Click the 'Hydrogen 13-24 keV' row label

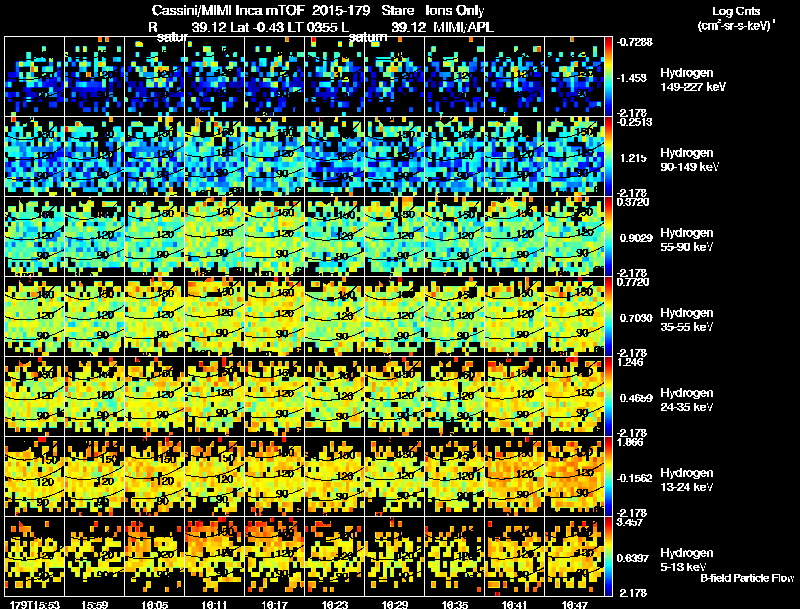coord(687,480)
